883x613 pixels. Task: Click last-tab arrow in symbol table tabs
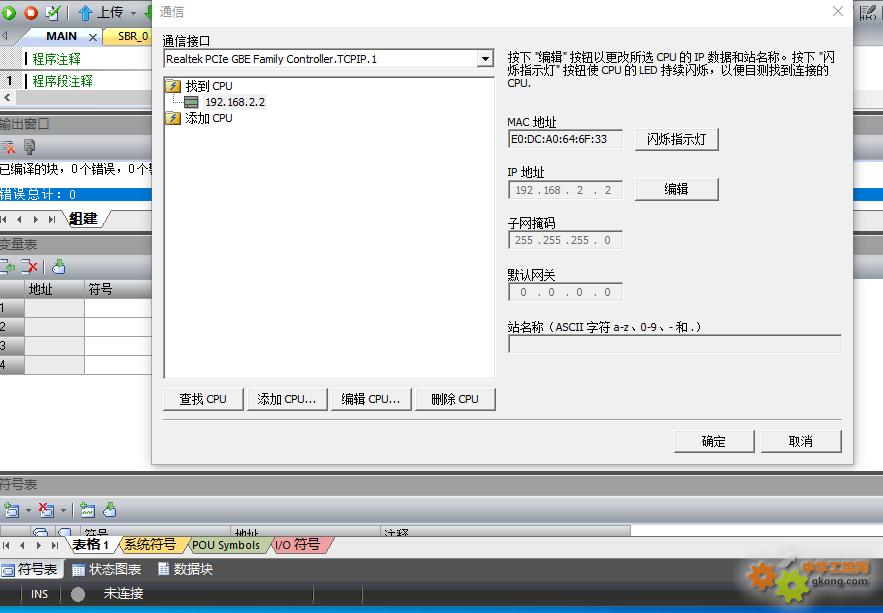(55, 545)
